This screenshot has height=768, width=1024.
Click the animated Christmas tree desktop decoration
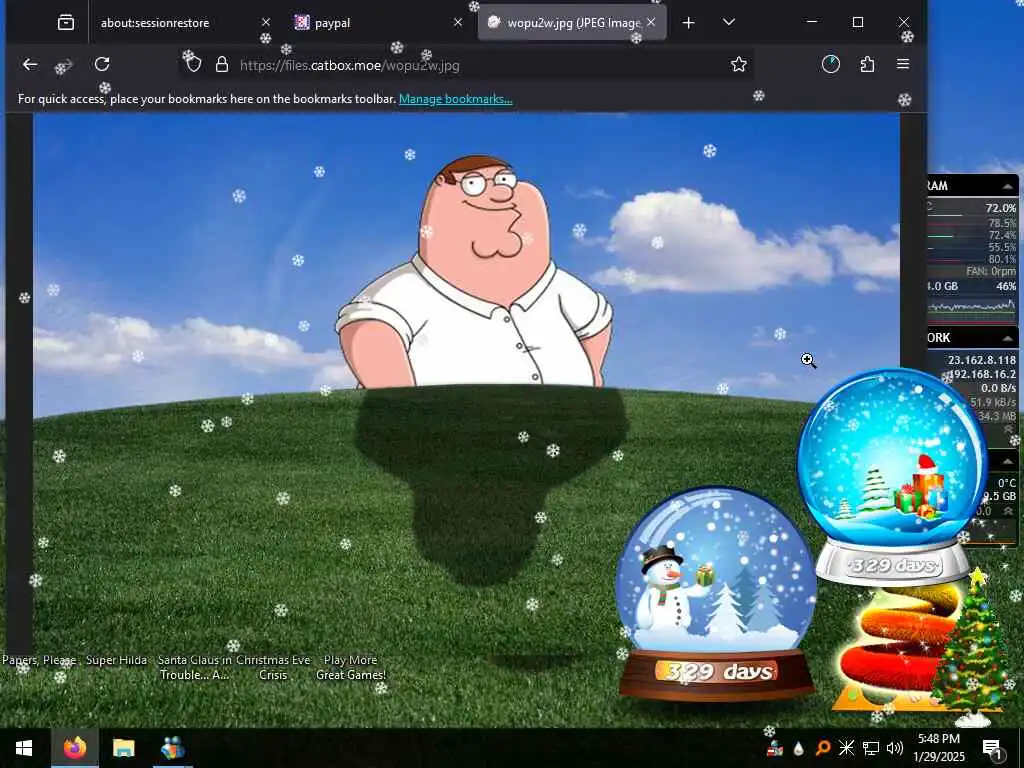click(973, 647)
